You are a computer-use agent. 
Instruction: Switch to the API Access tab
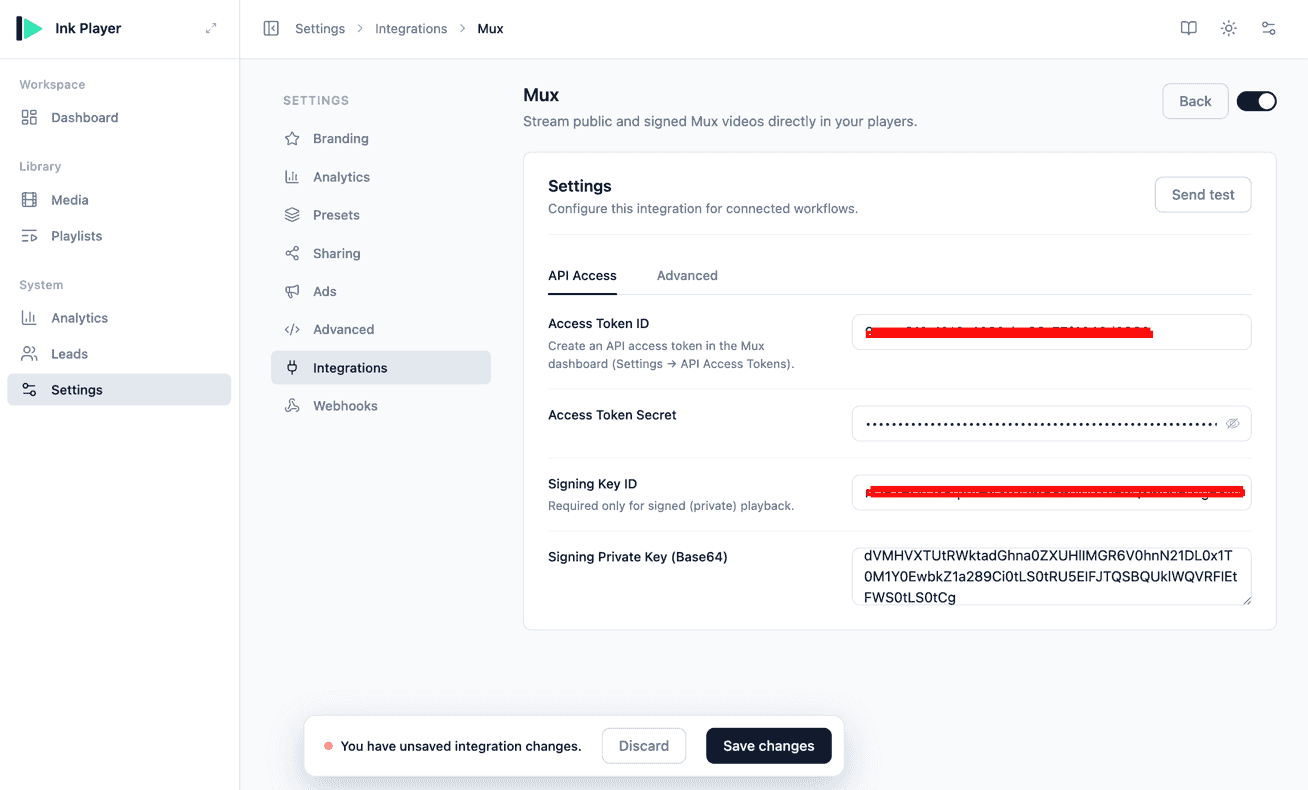click(x=582, y=275)
